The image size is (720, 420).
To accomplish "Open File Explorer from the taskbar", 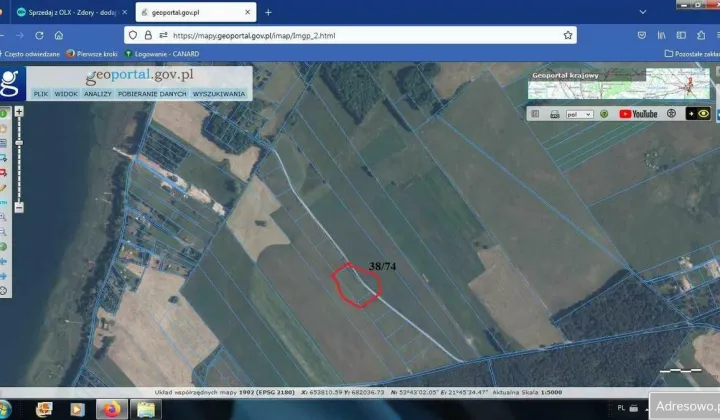I will point(146,409).
